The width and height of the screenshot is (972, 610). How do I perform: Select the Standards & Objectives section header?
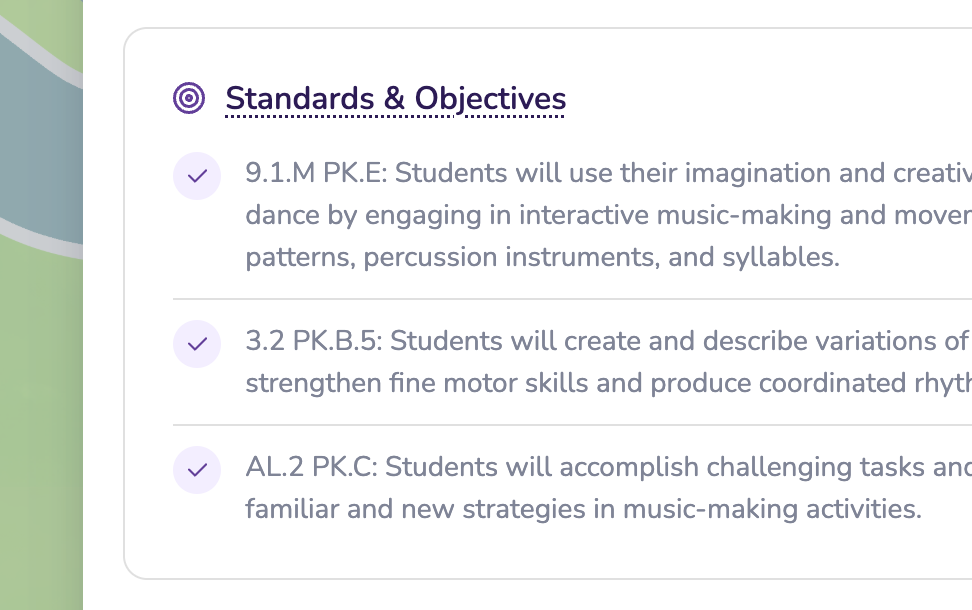395,98
